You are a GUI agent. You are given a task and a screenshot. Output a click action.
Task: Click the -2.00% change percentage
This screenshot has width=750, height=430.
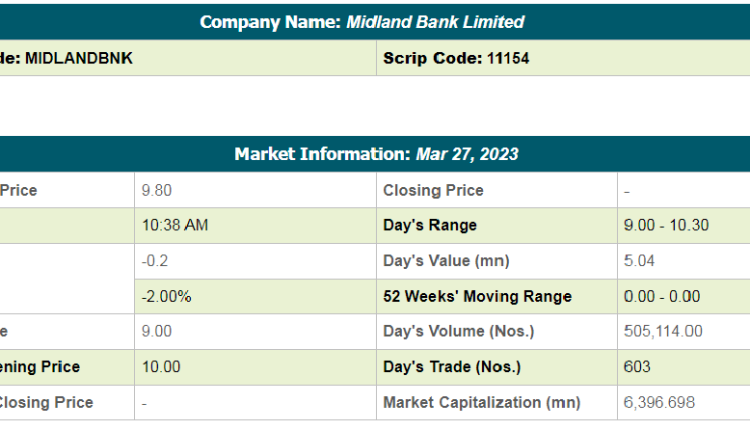pos(166,296)
